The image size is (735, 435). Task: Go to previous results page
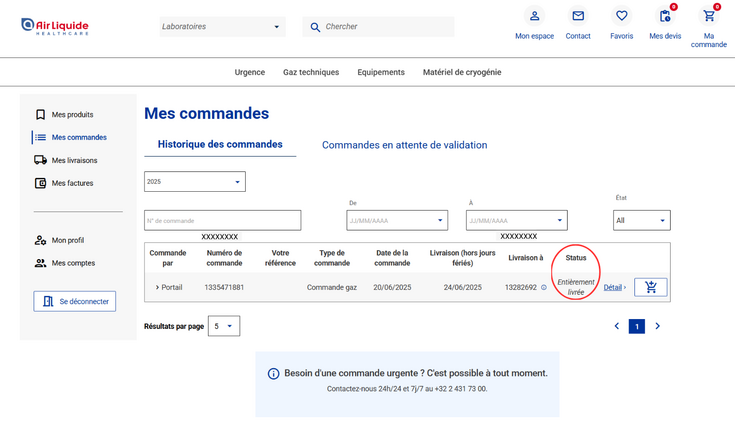tap(617, 326)
